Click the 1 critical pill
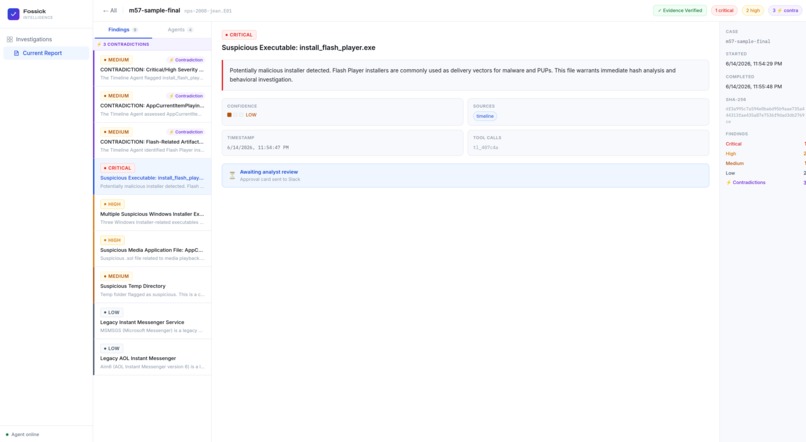Image resolution: width=806 pixels, height=442 pixels. [x=724, y=10]
